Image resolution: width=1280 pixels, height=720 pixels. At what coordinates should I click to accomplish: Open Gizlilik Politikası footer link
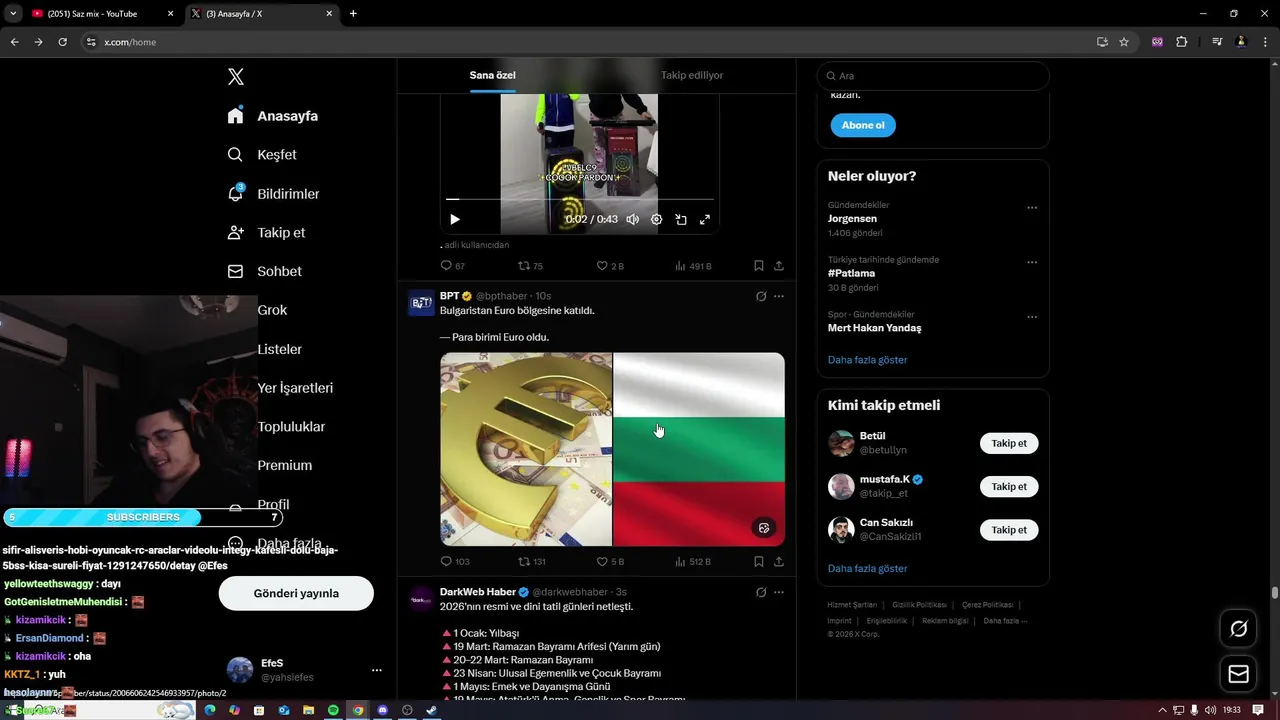click(x=919, y=605)
